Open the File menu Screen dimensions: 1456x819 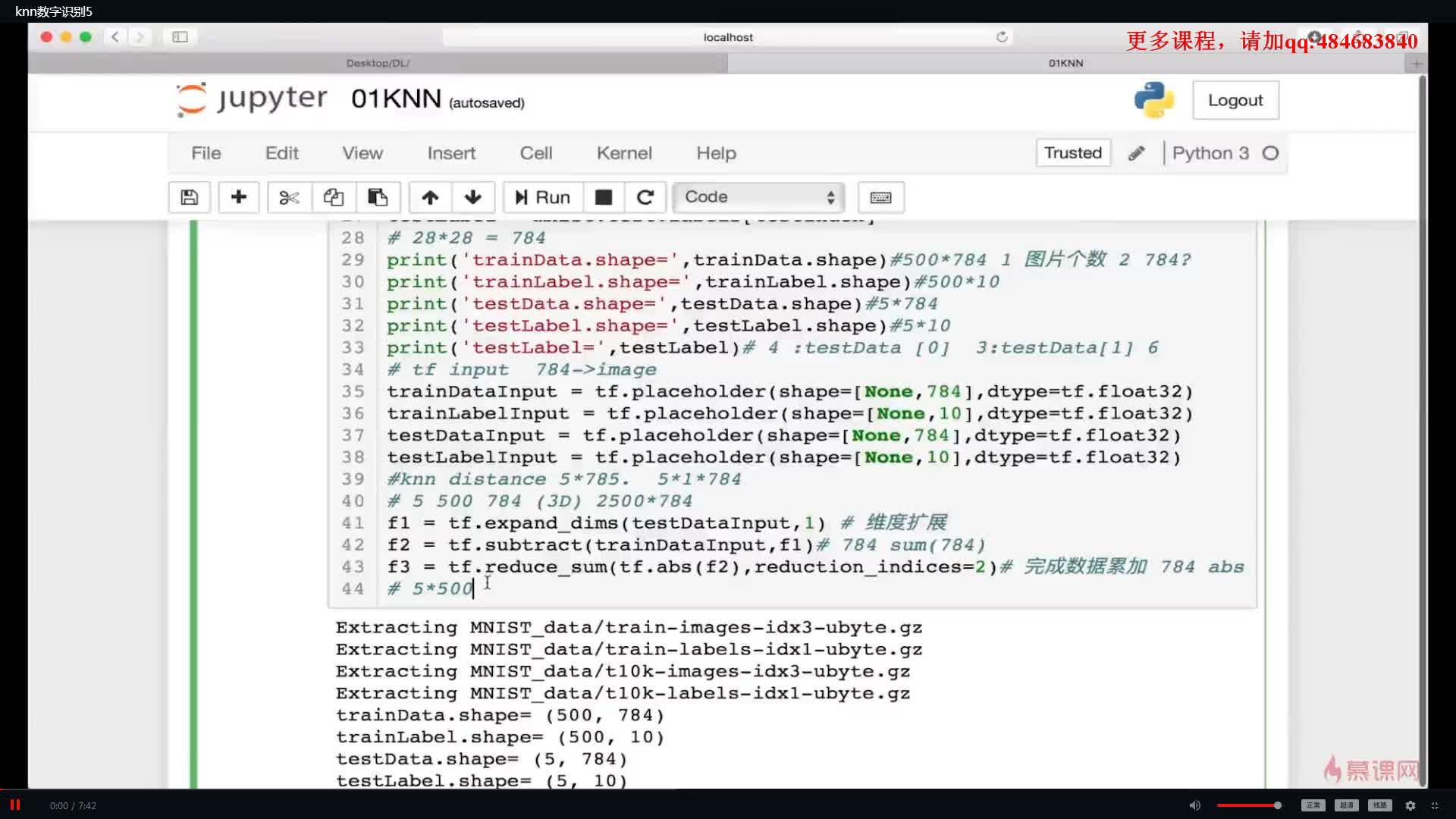[x=206, y=153]
